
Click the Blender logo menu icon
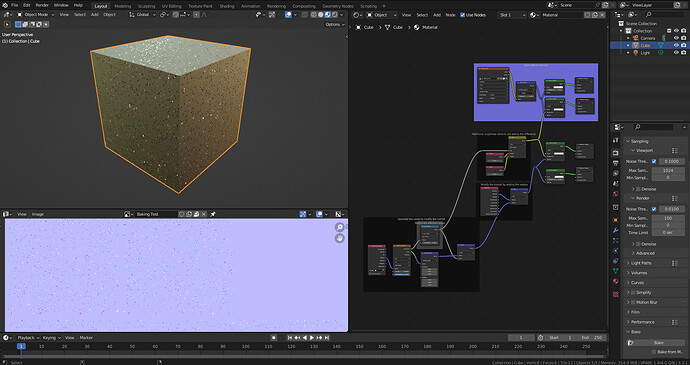coord(4,5)
